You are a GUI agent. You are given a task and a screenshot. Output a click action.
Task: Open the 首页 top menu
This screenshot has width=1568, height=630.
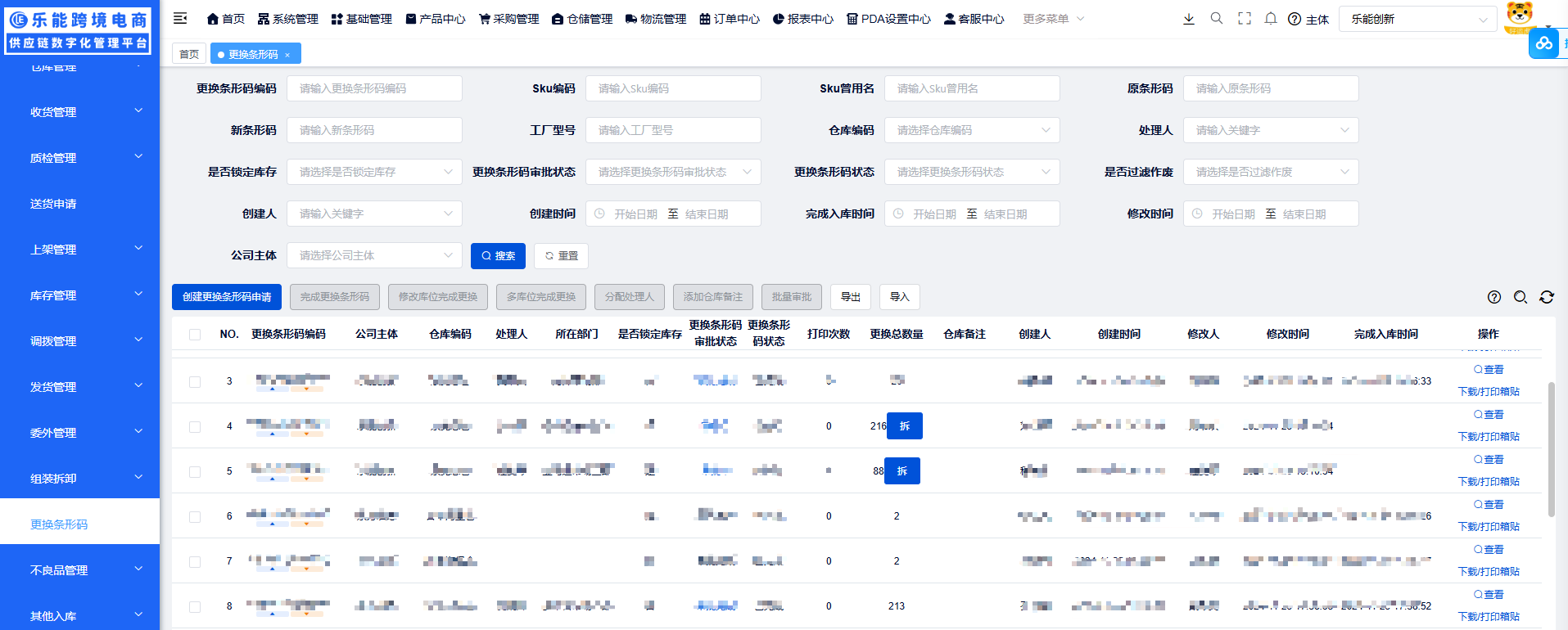click(x=225, y=19)
